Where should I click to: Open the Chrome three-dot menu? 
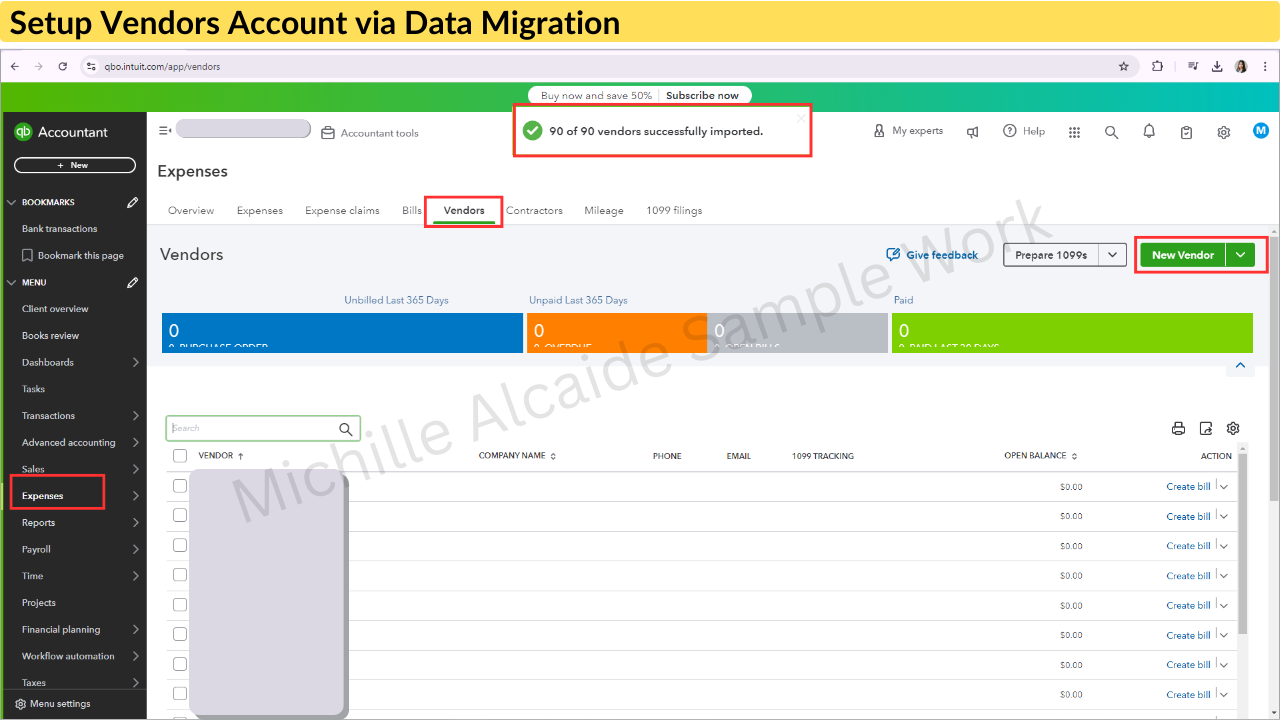[x=1265, y=66]
